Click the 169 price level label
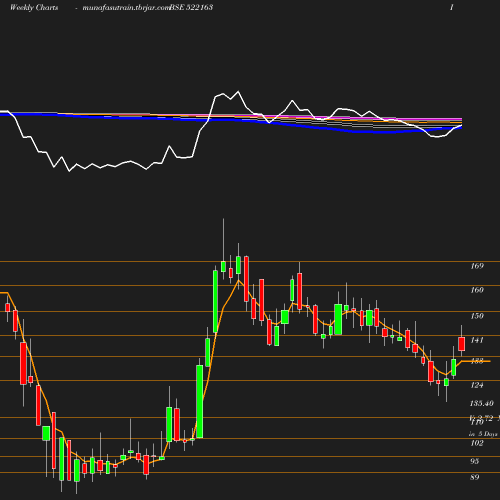 point(477,266)
